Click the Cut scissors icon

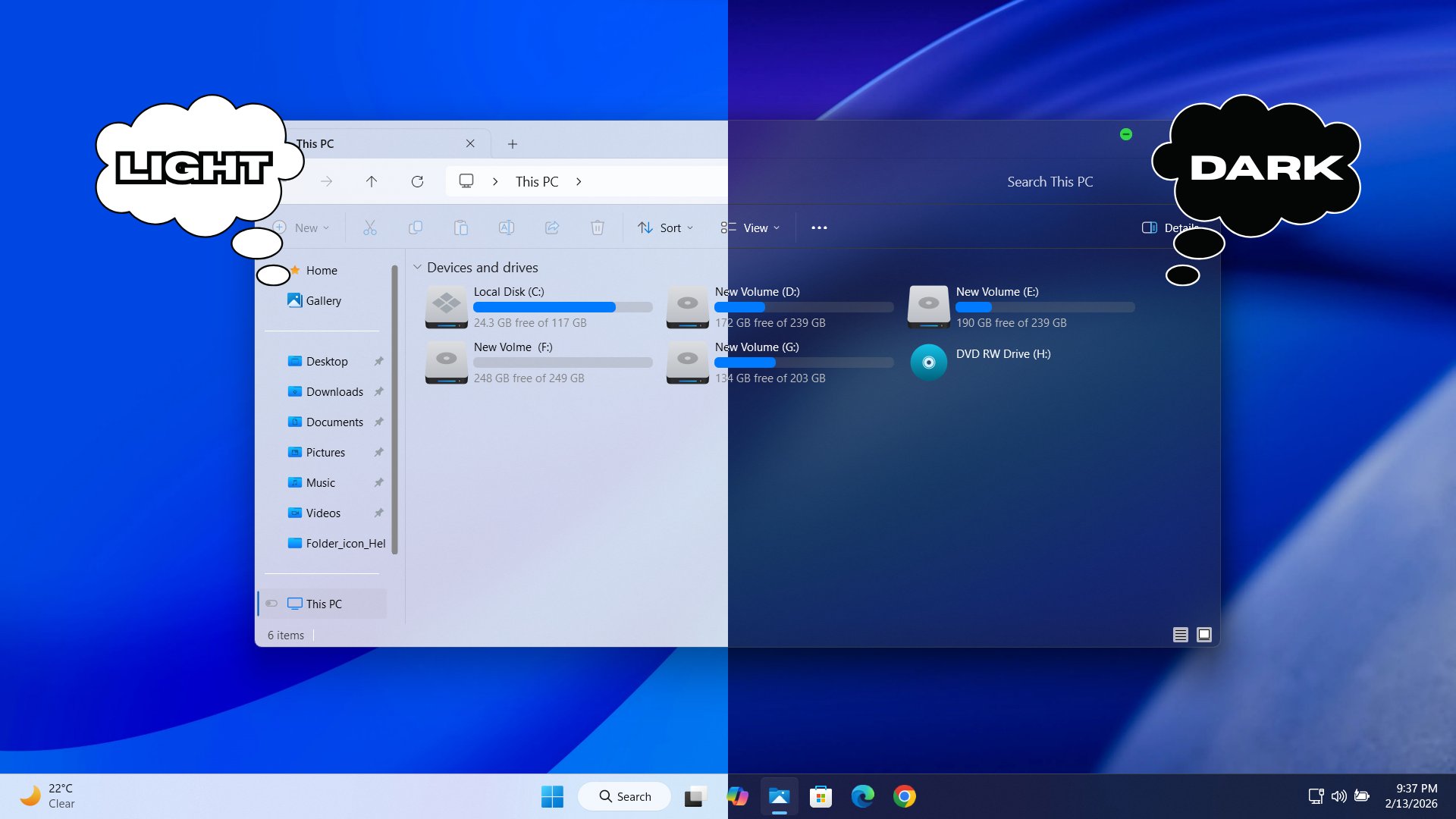[x=369, y=227]
